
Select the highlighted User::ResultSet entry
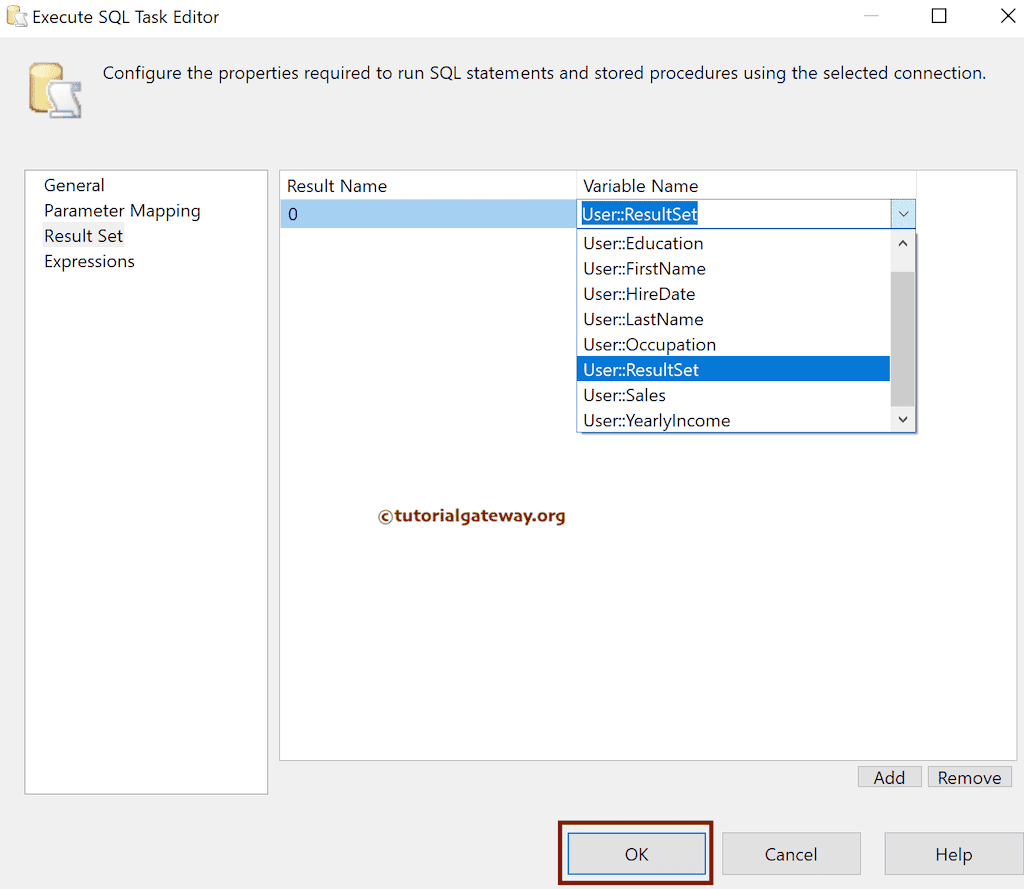click(639, 369)
